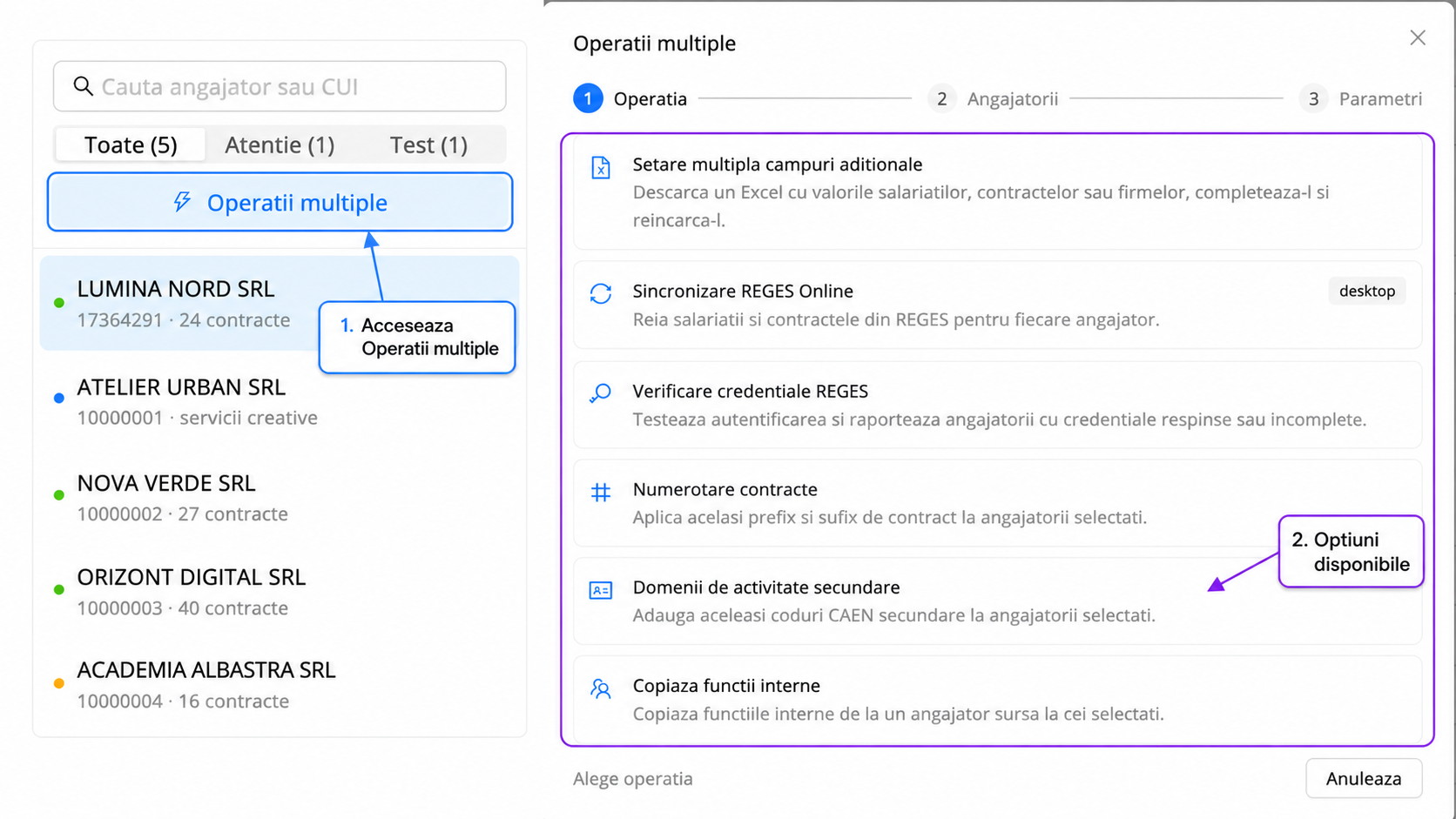Viewport: 1456px width, 819px height.
Task: Click the Excel file icon beside Setare multipla campuri aditionale
Action: pos(601,167)
